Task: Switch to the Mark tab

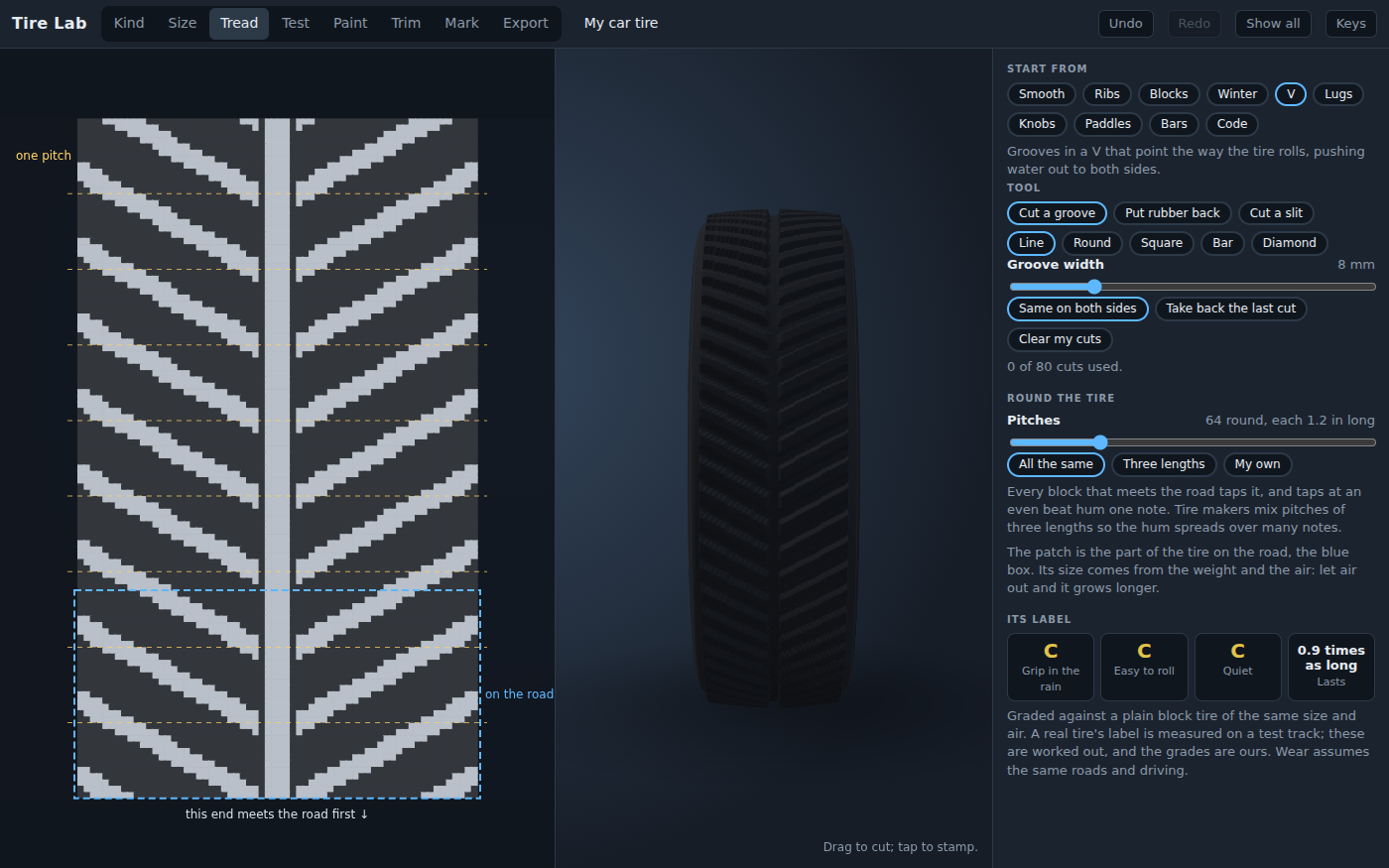Action: click(x=461, y=23)
